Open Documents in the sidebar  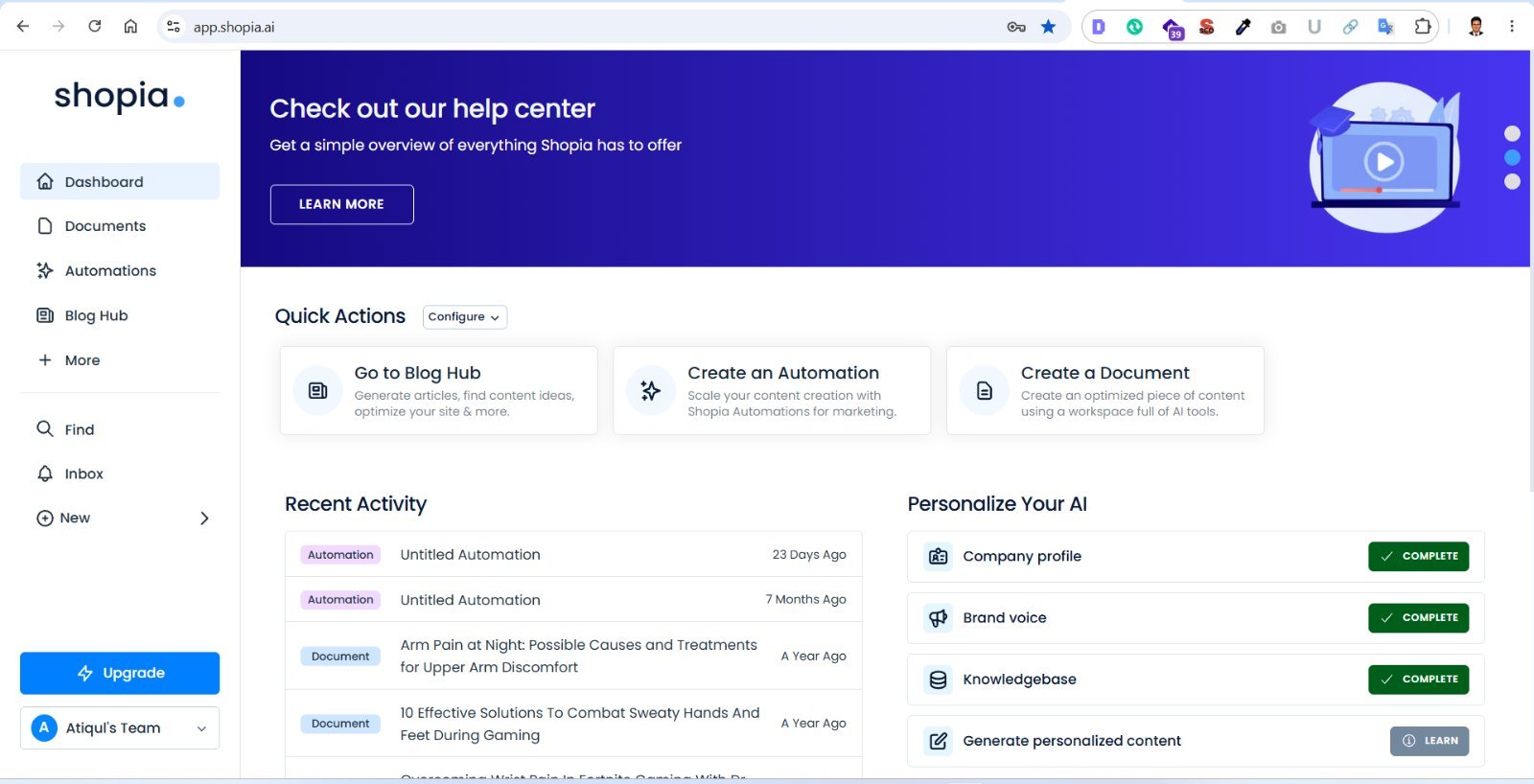coord(120,226)
